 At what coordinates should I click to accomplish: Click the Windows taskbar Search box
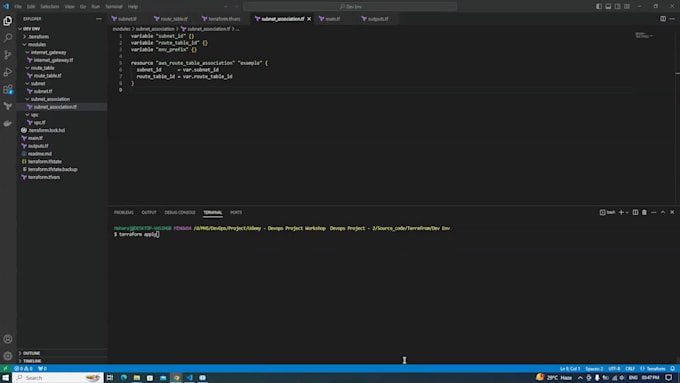pyautogui.click(x=58, y=378)
